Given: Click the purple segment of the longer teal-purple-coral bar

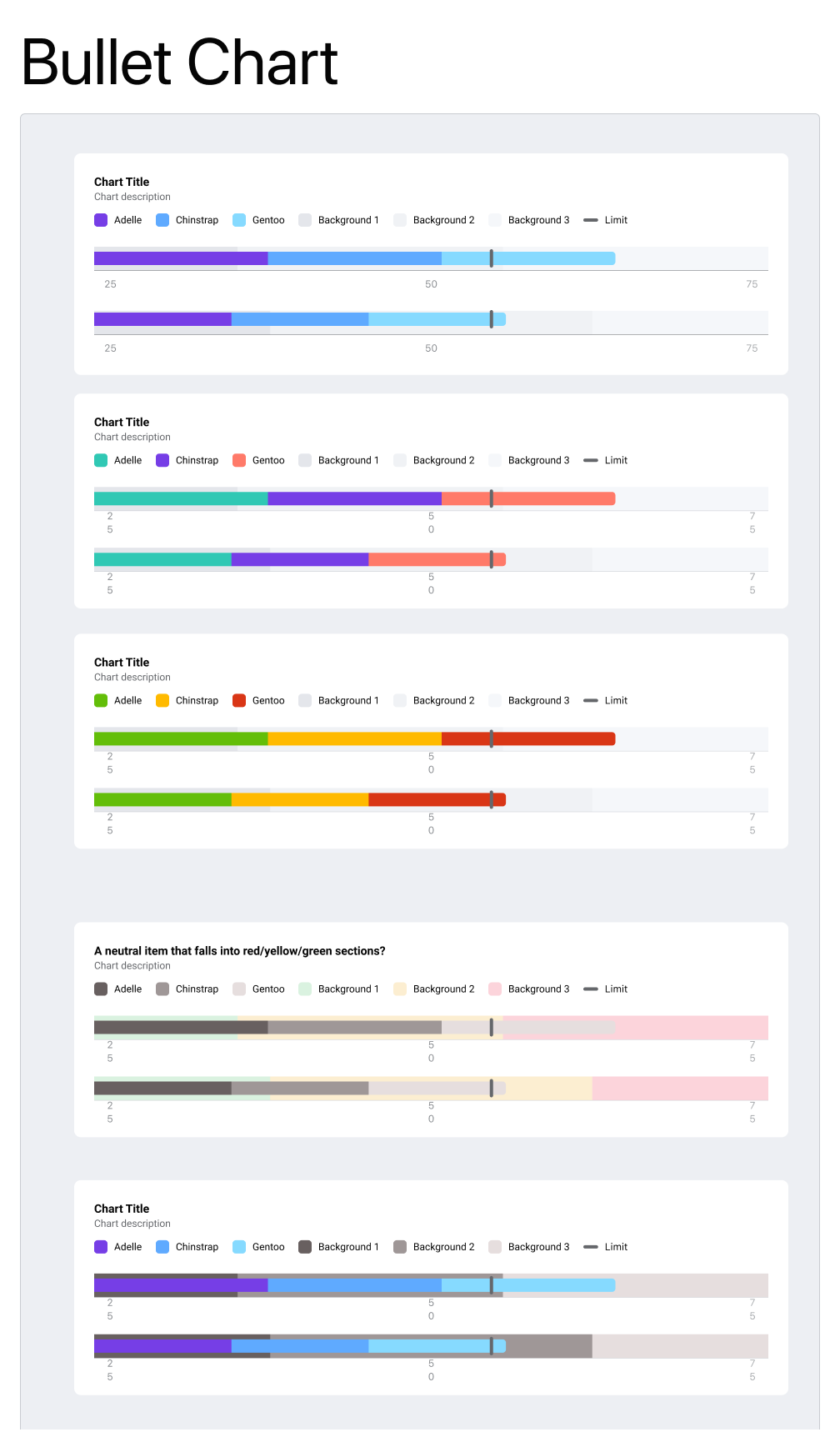Looking at the screenshot, I should 354,498.
